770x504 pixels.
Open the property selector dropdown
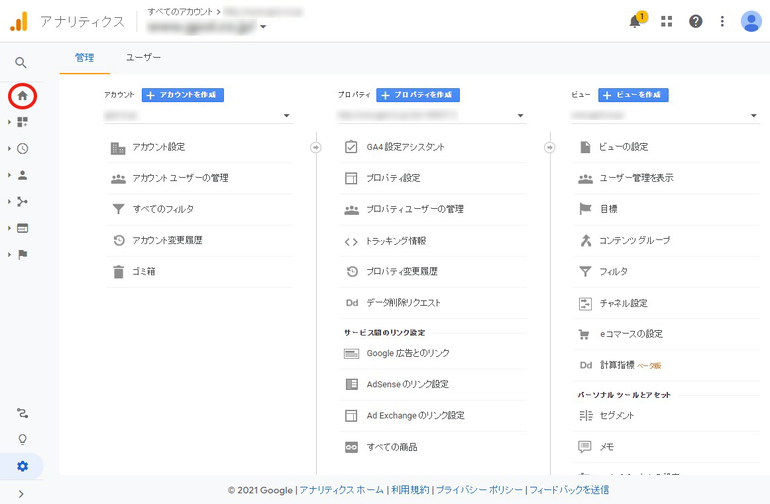(x=431, y=116)
